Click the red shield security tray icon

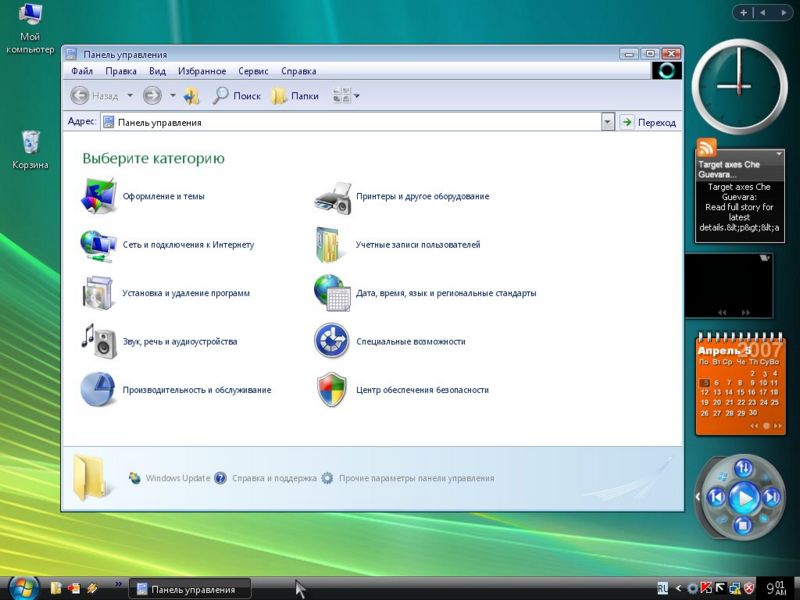749,588
